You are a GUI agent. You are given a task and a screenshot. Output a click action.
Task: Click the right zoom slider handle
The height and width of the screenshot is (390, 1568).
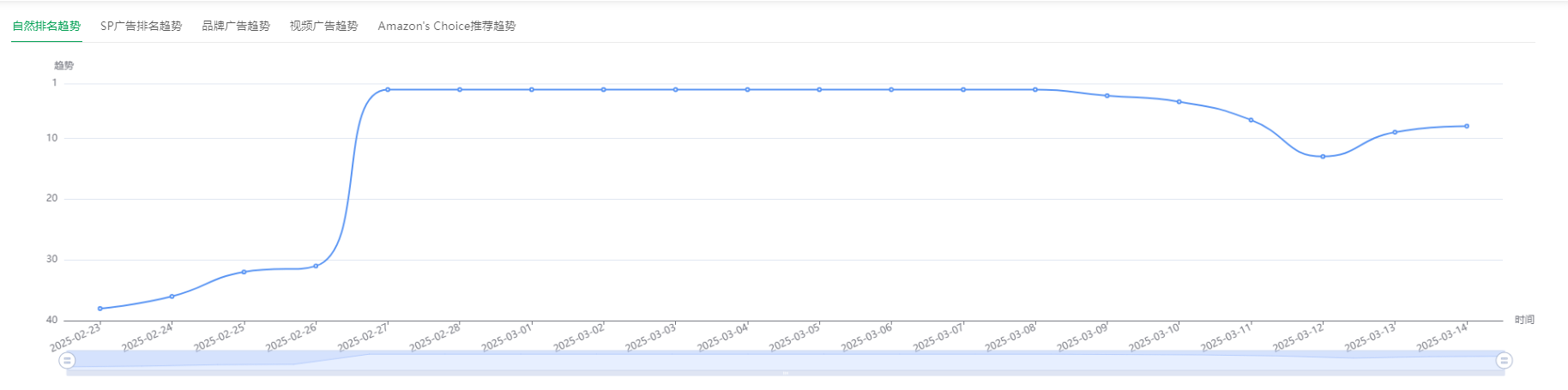pos(1504,361)
